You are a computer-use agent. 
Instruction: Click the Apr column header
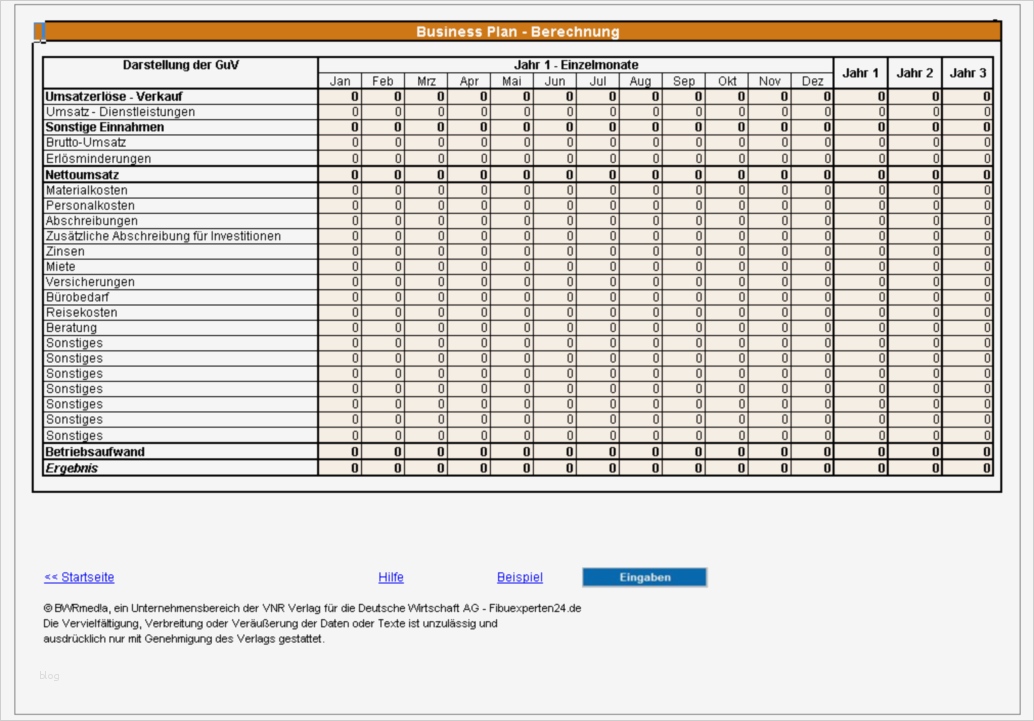point(469,80)
